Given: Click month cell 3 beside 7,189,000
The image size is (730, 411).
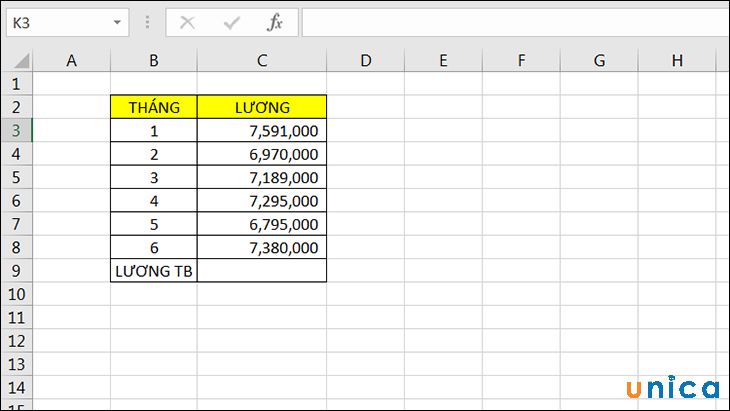Looking at the screenshot, I should point(154,177).
